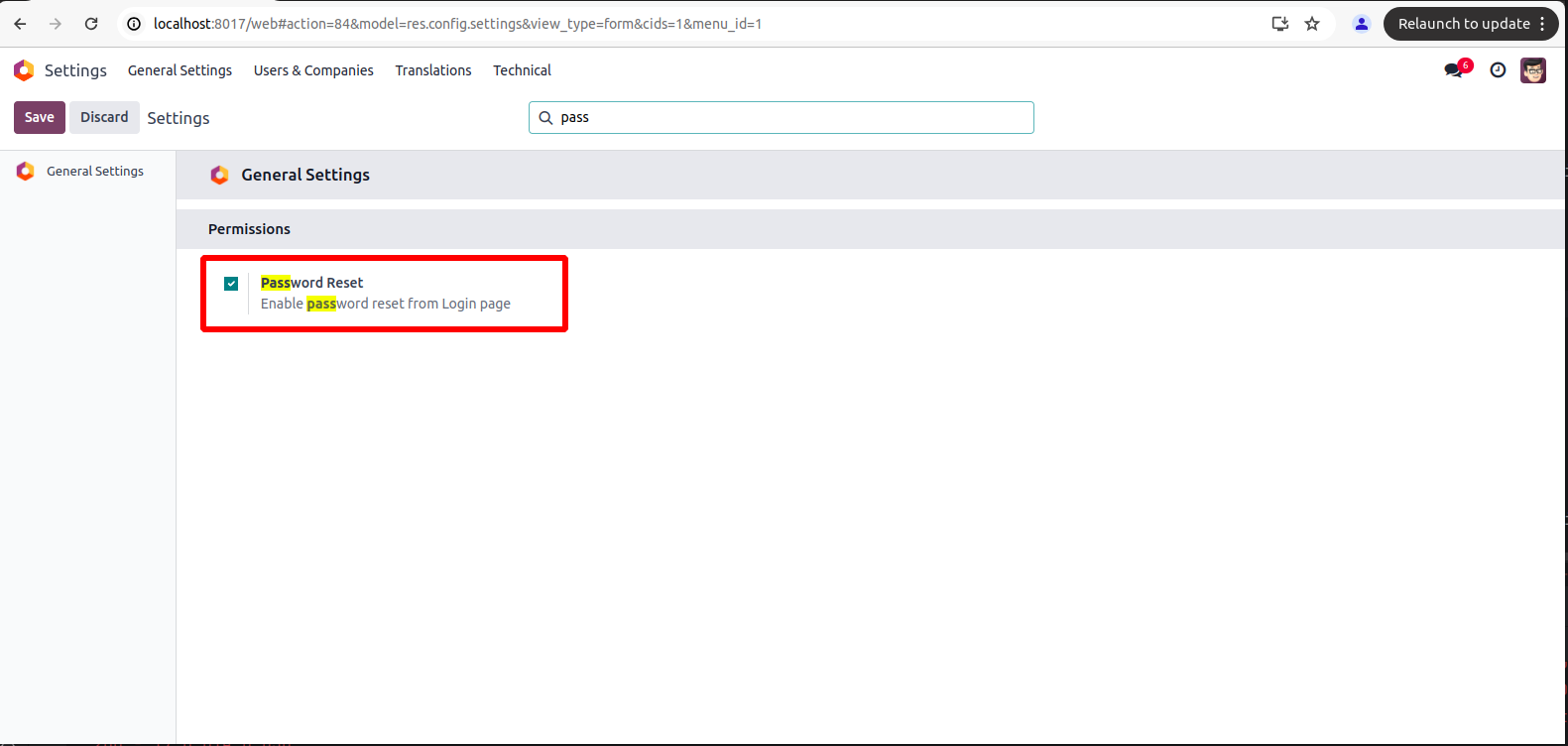Open the General Settings menu
This screenshot has height=746, width=1568.
click(x=180, y=70)
